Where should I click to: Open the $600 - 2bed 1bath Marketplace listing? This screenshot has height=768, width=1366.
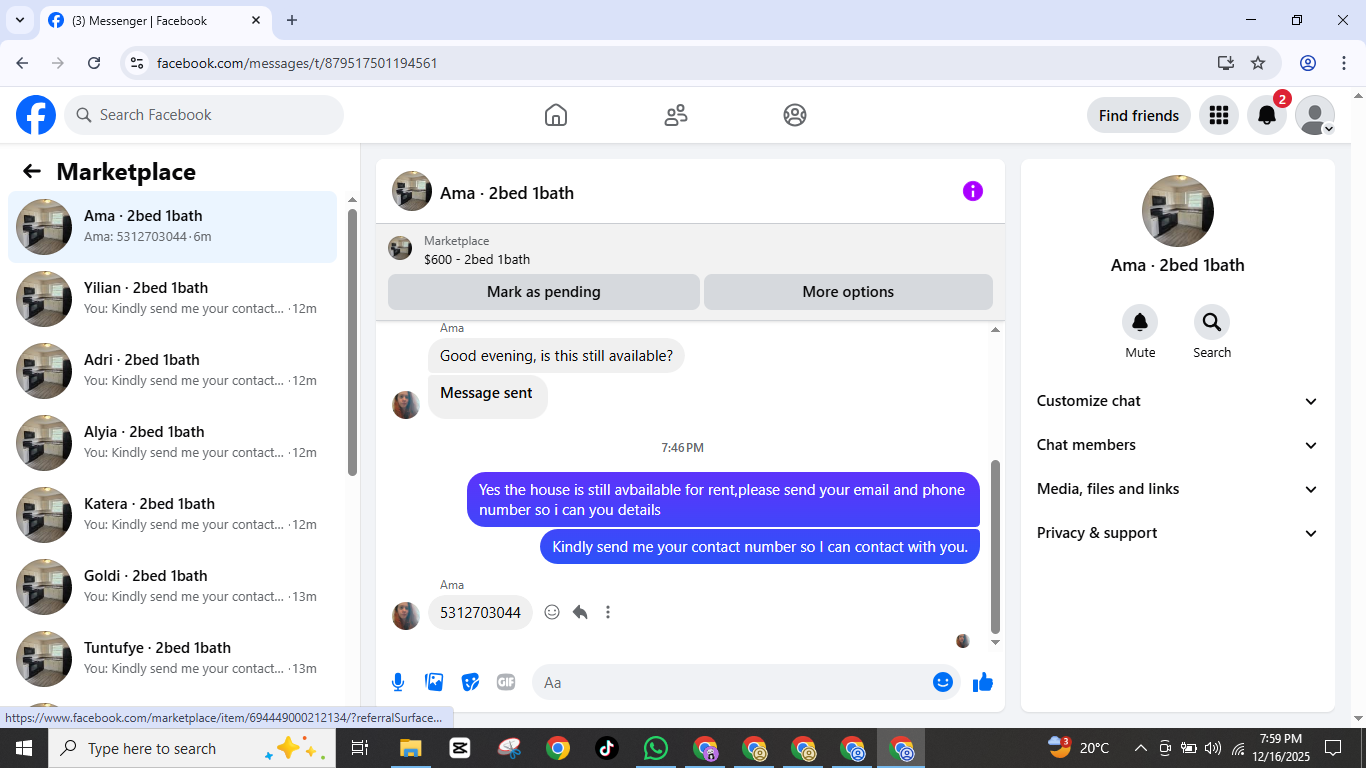tap(477, 259)
